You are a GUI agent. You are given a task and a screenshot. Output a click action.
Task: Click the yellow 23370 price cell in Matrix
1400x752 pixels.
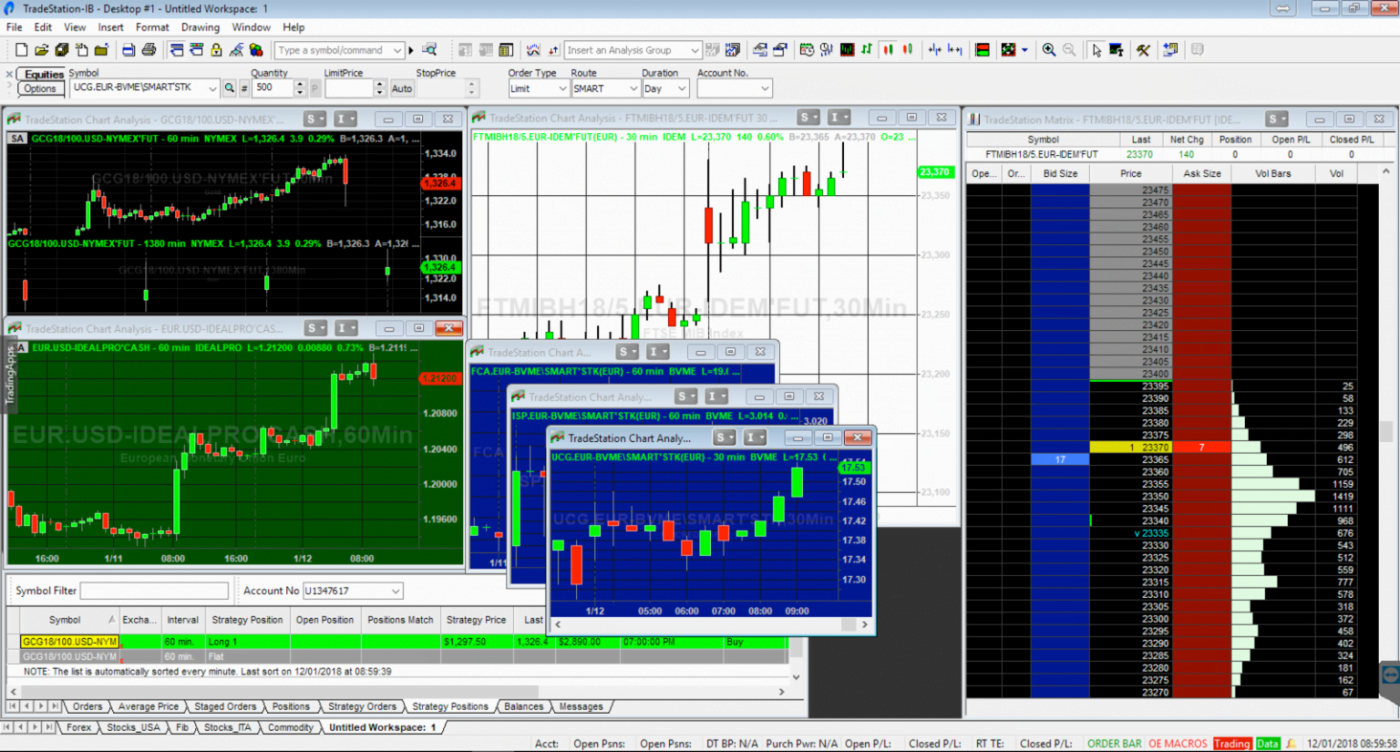1130,447
